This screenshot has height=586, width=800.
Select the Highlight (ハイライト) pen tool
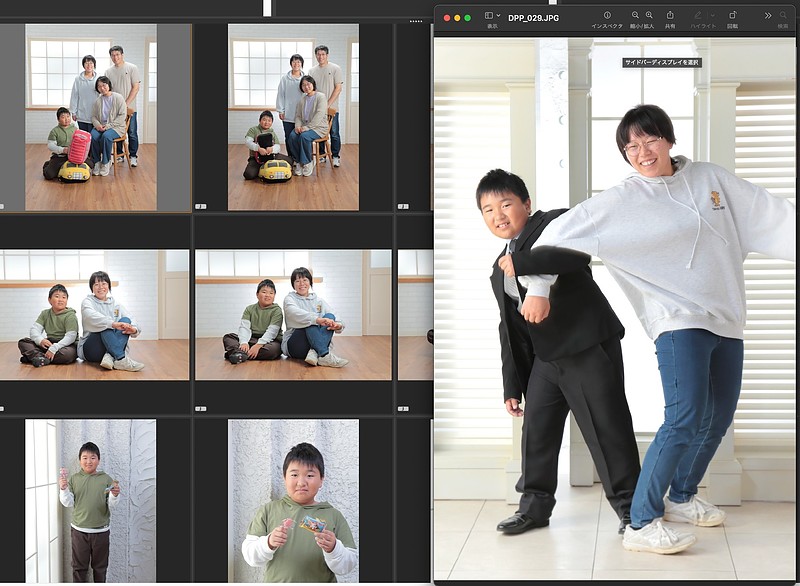coord(697,16)
